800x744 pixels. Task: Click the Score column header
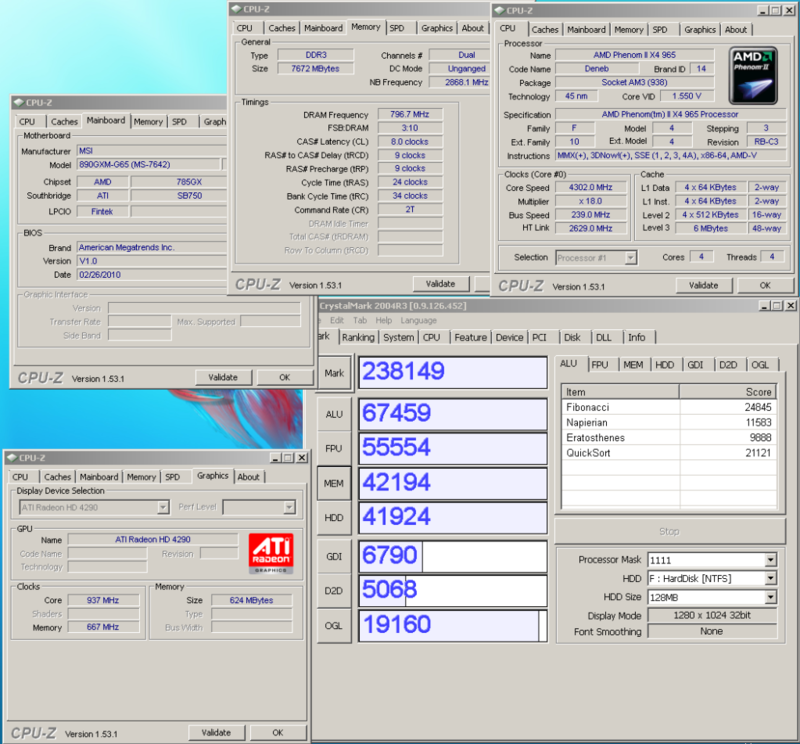click(727, 392)
